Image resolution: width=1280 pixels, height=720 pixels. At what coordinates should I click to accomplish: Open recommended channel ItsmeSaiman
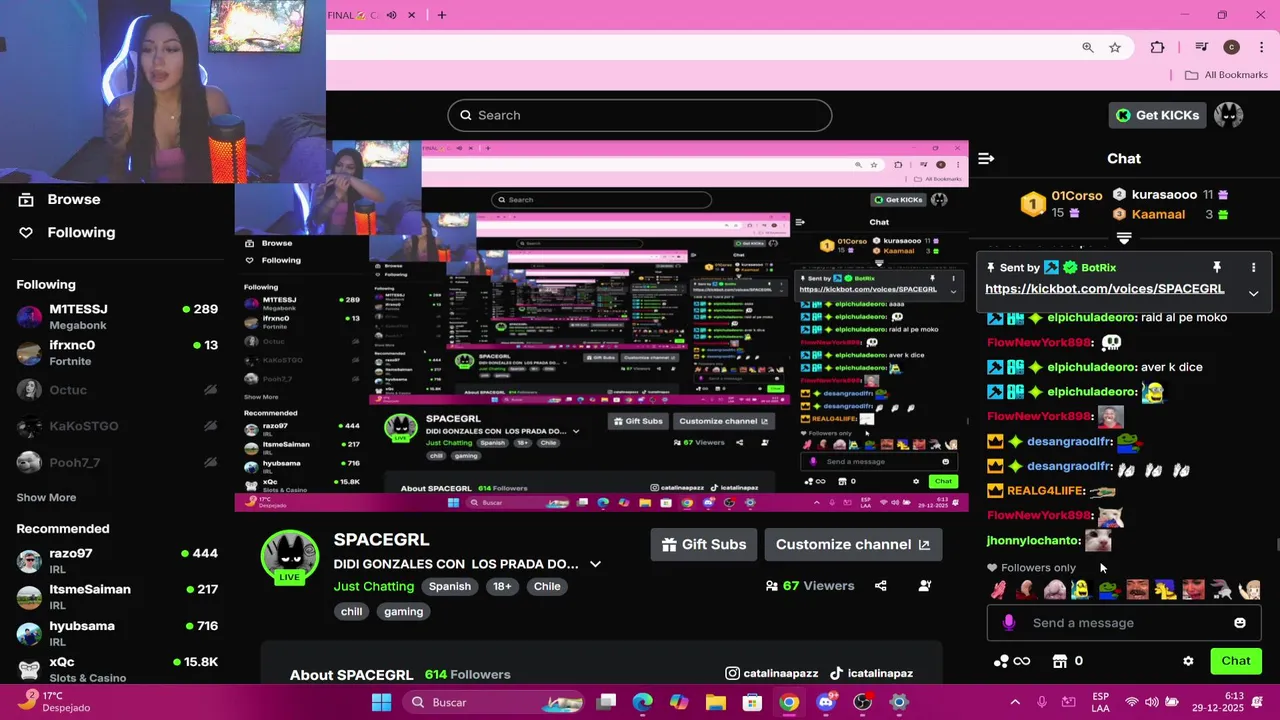click(117, 596)
